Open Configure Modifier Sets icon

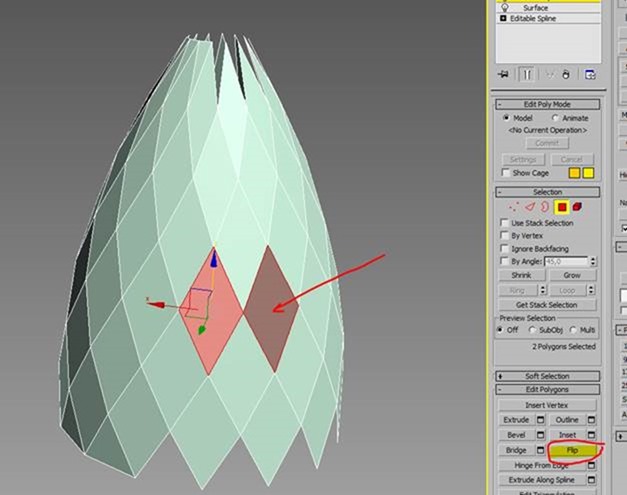pyautogui.click(x=590, y=74)
